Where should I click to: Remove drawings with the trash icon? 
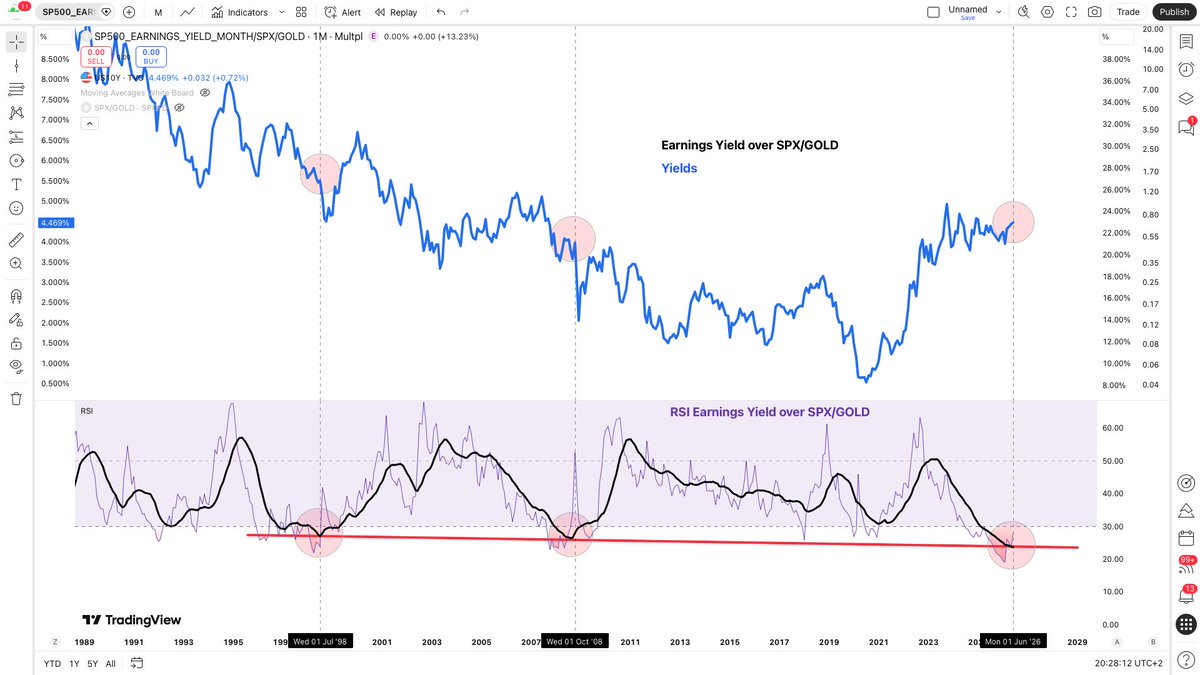point(16,399)
